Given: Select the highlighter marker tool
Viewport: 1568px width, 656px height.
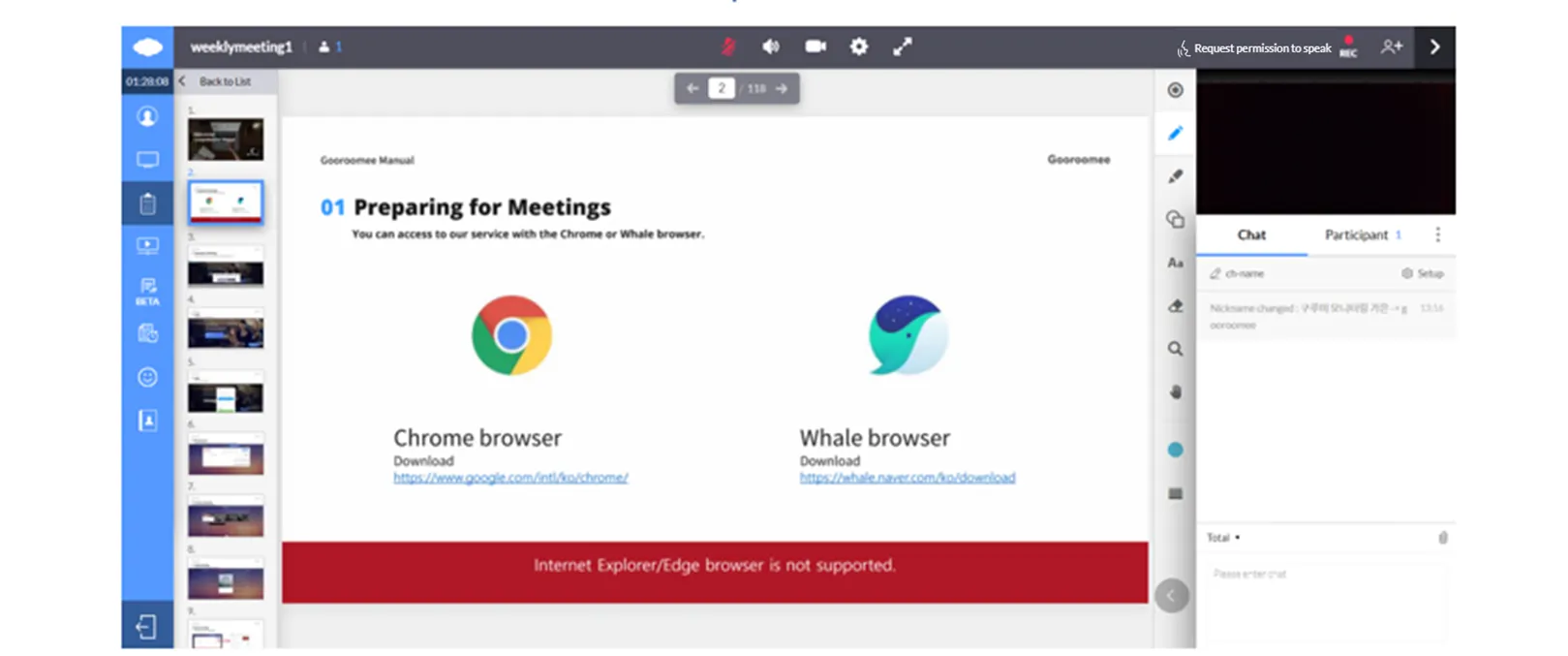Looking at the screenshot, I should (x=1176, y=176).
